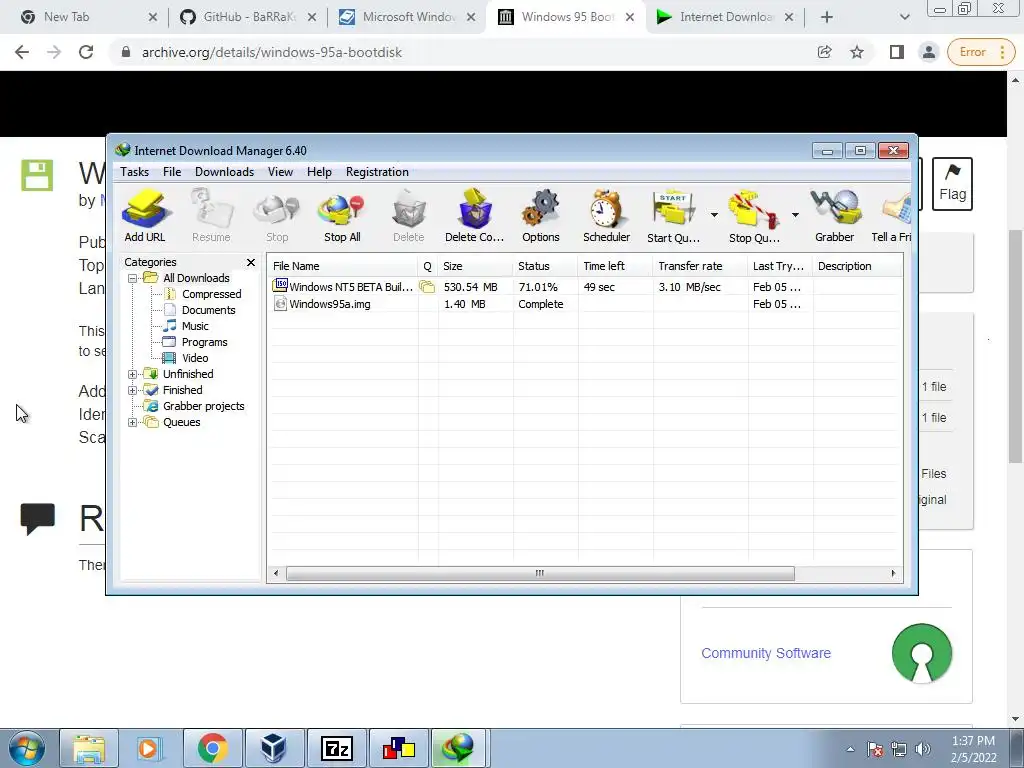
Task: Sort by Size column header
Action: pyautogui.click(x=475, y=266)
